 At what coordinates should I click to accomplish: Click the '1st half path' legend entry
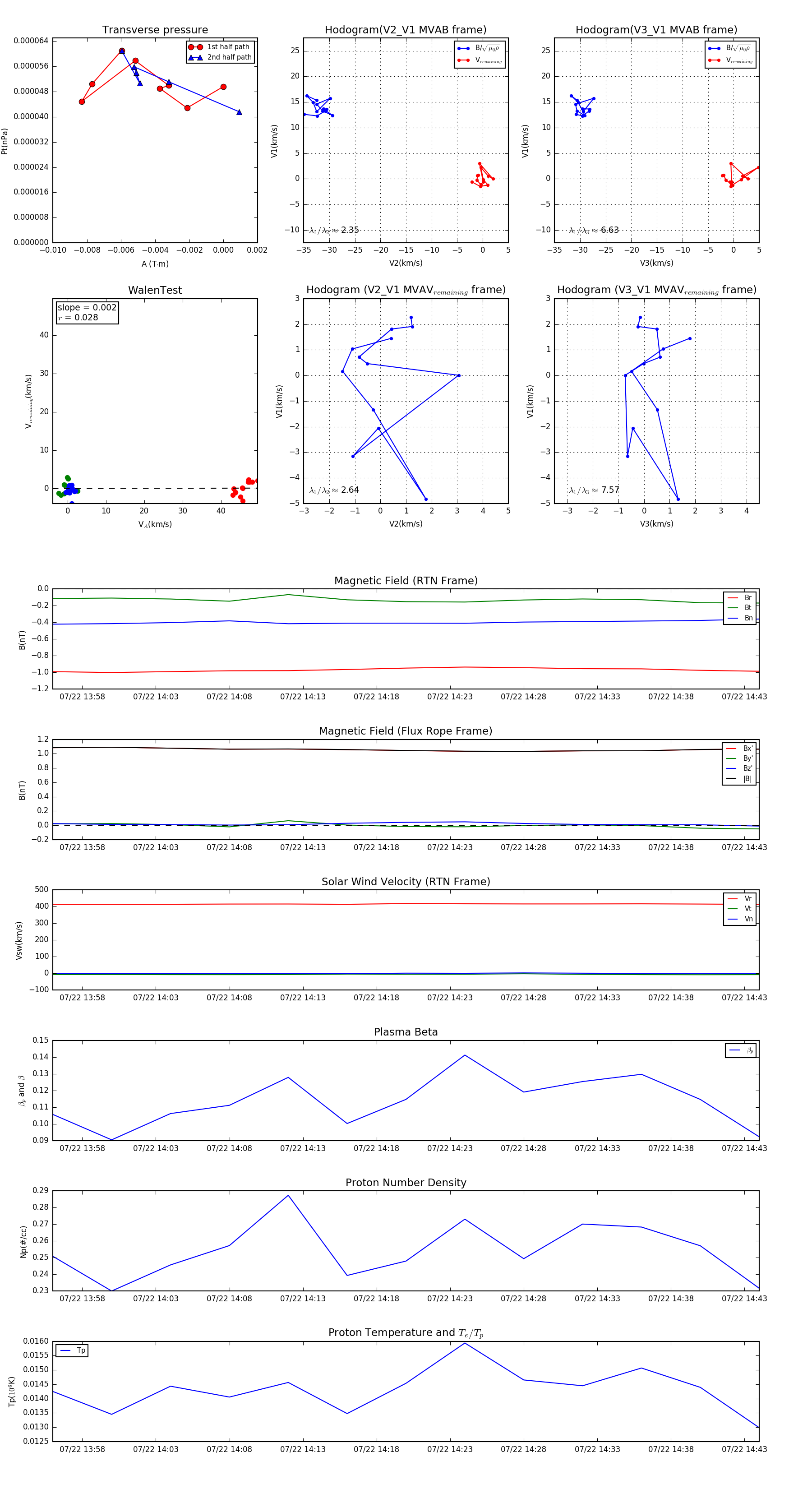point(219,47)
